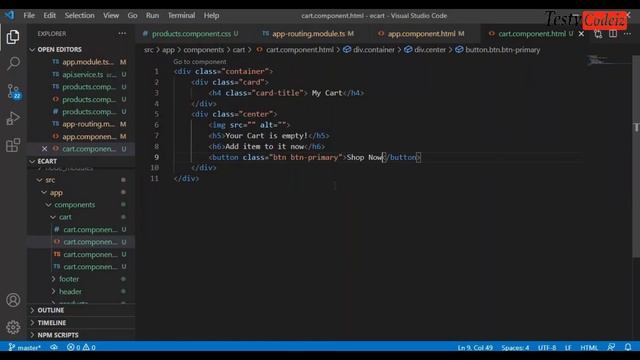Close cart.componen... in Open Editors list
This screenshot has height=360, width=640.
tap(44, 149)
